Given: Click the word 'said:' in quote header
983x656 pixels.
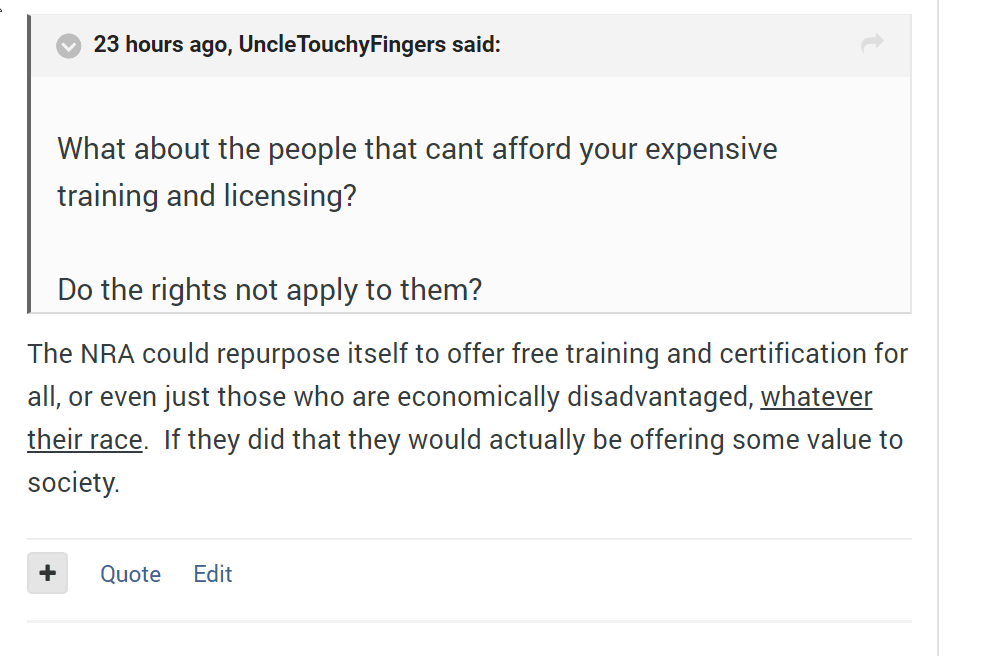Looking at the screenshot, I should pyautogui.click(x=476, y=45).
